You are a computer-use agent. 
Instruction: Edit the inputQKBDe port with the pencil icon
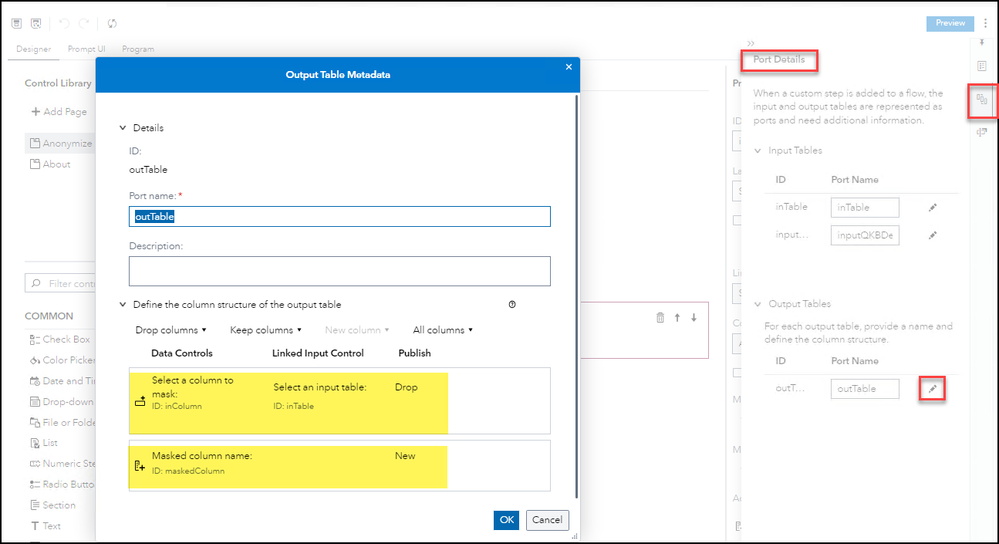933,235
